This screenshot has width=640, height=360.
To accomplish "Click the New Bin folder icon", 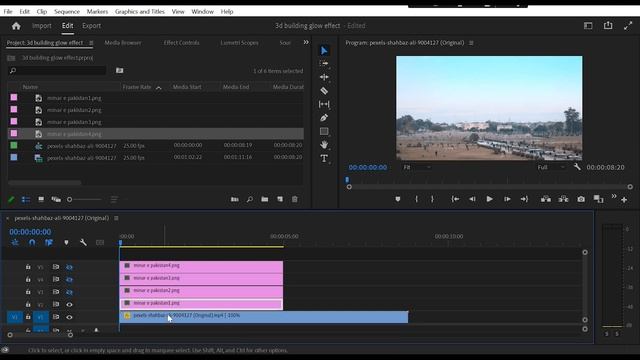I will (x=265, y=199).
